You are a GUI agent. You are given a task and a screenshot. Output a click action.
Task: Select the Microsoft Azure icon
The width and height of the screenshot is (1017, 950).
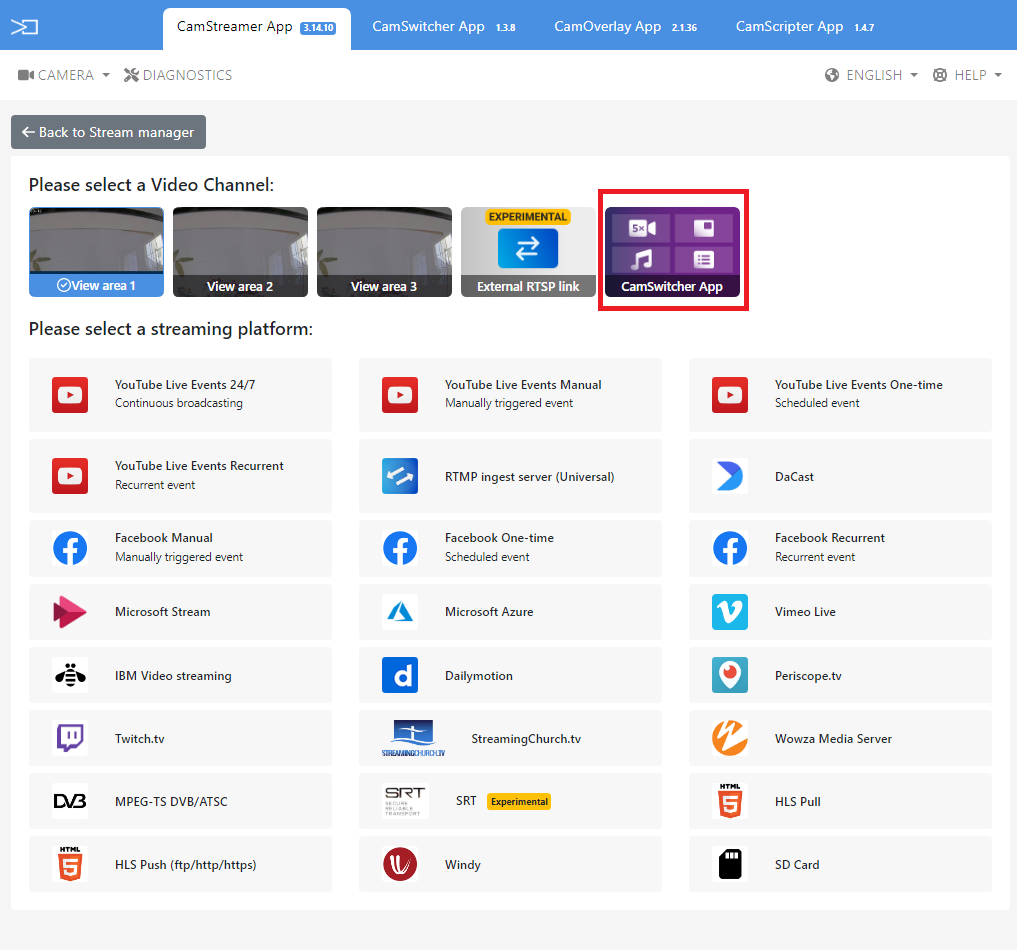pyautogui.click(x=400, y=612)
